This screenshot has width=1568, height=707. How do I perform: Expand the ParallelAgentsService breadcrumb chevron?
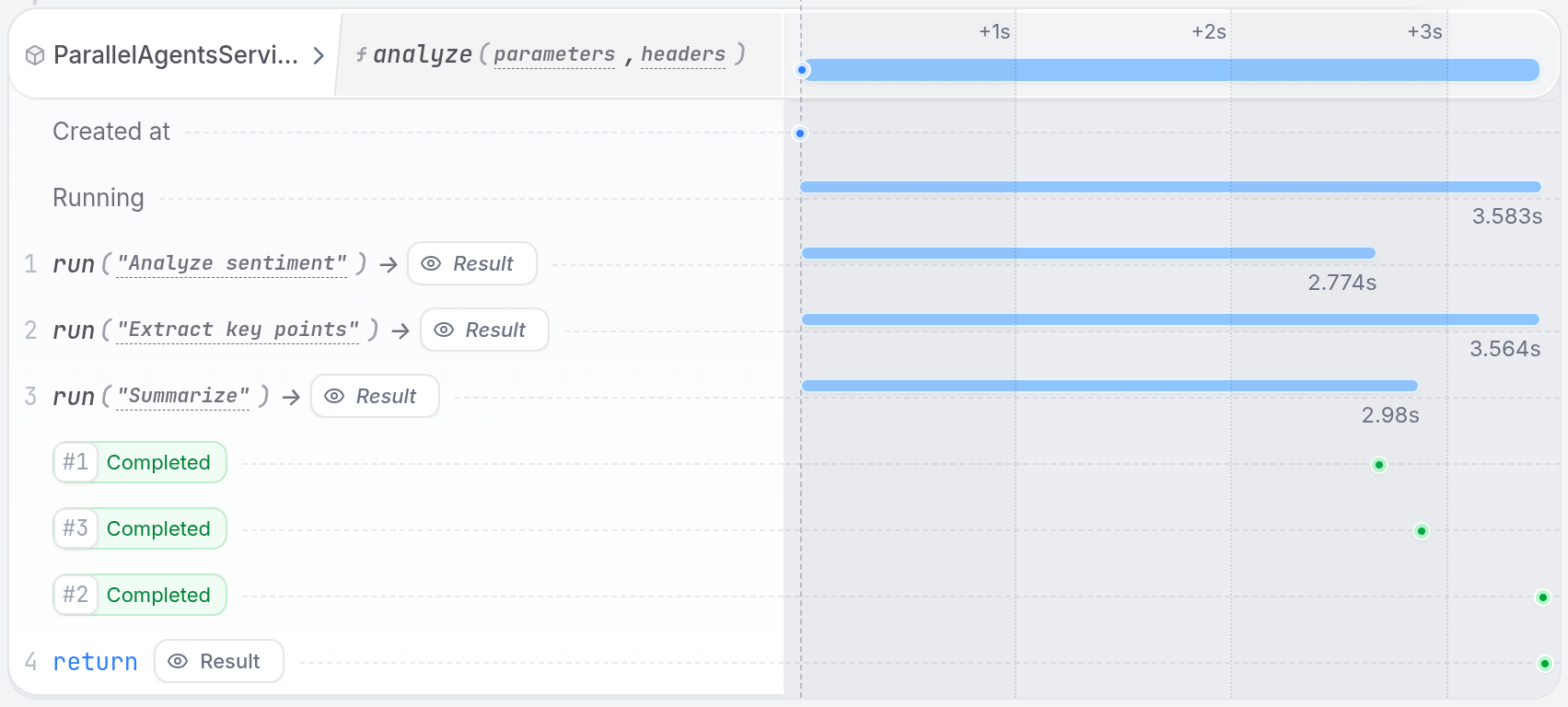tap(319, 54)
